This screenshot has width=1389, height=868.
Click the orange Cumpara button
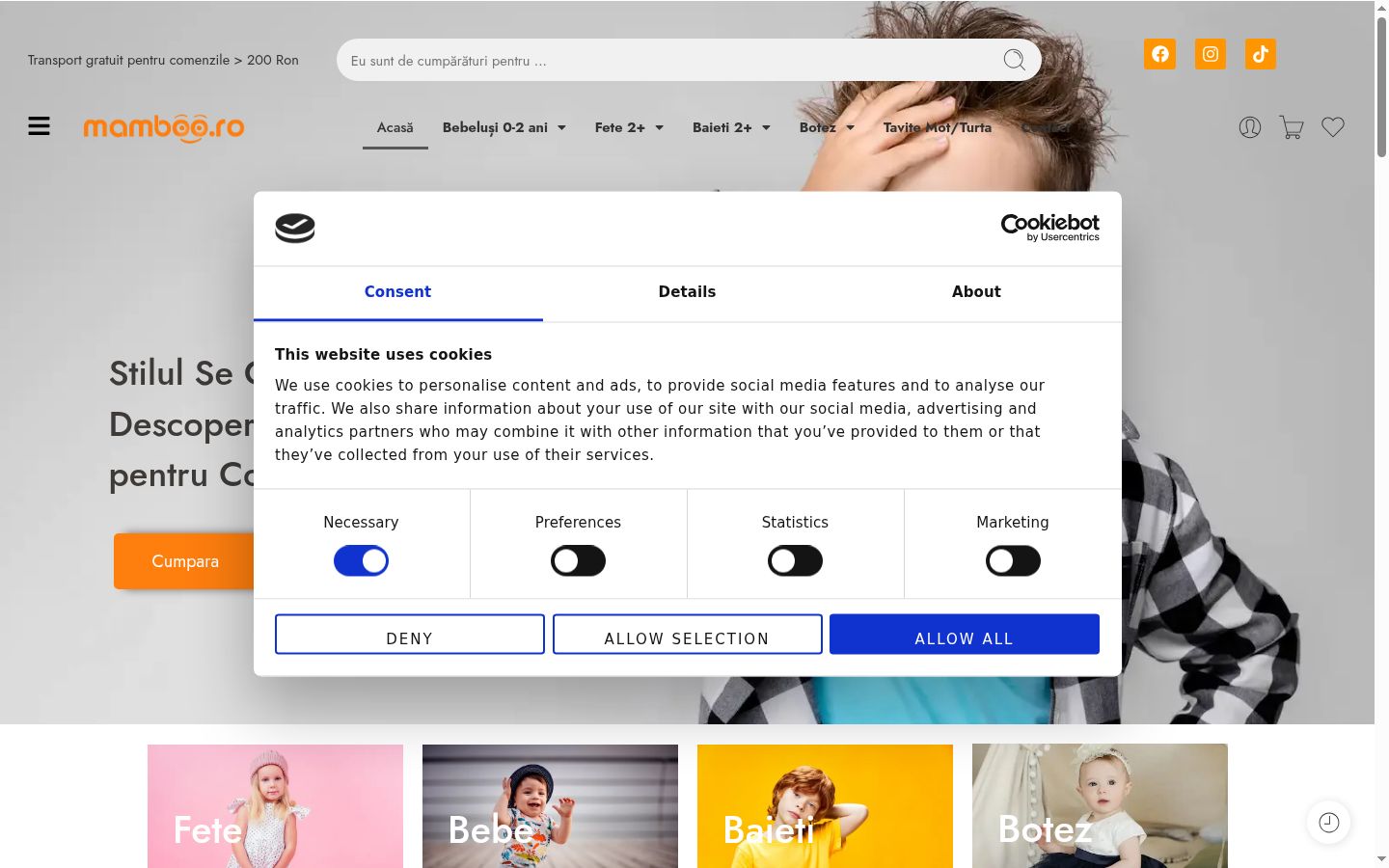point(184,561)
